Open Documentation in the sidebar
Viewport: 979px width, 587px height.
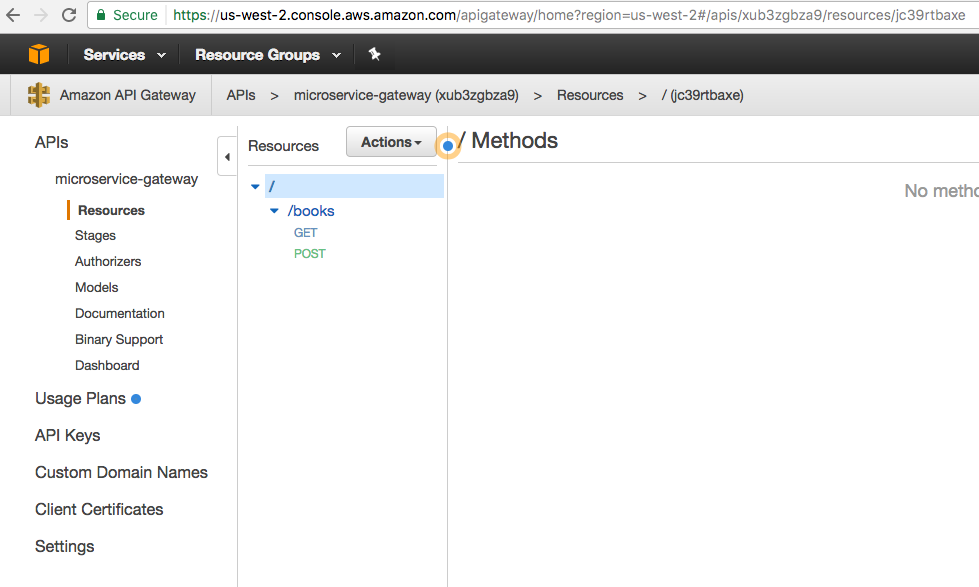pos(120,313)
